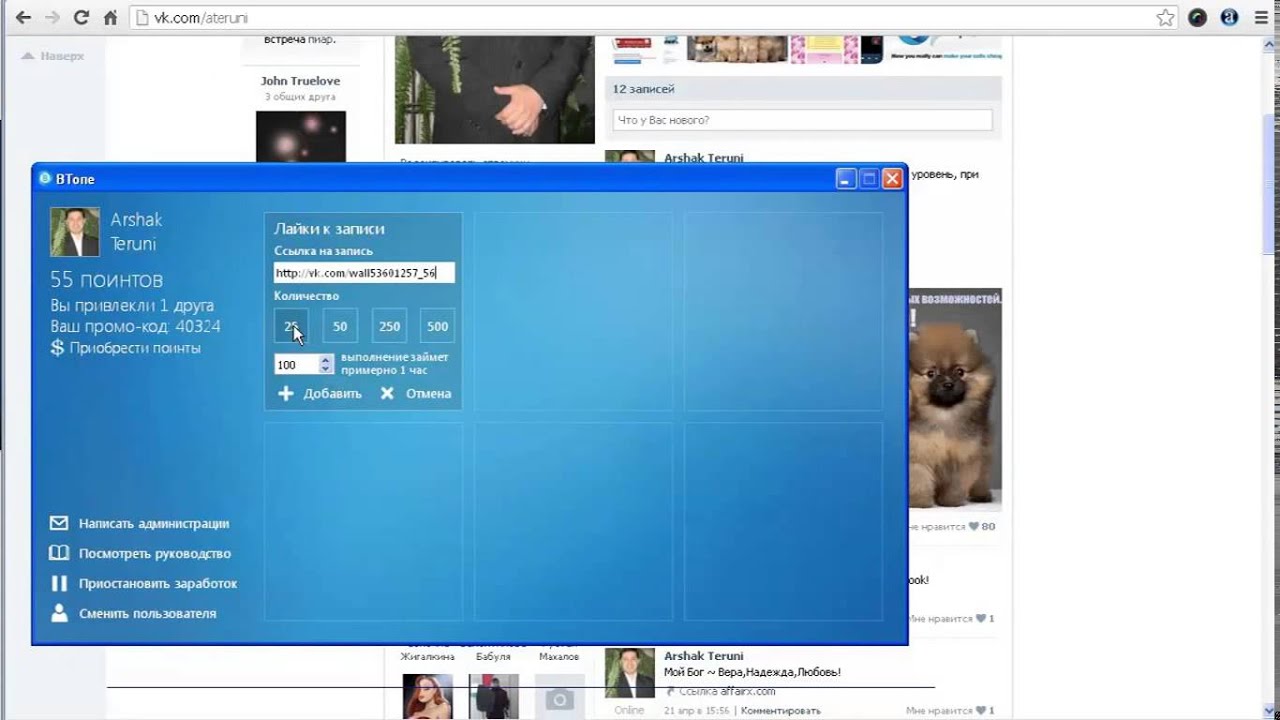Screen dimensions: 1280x720
Task: Select Приостановить заработок
Action: (158, 583)
